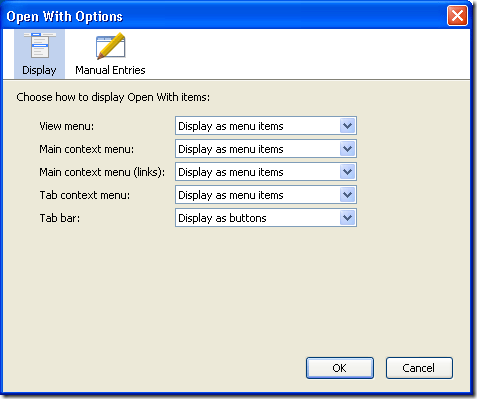
Task: Open the Display as buttons combo box
Action: click(266, 218)
